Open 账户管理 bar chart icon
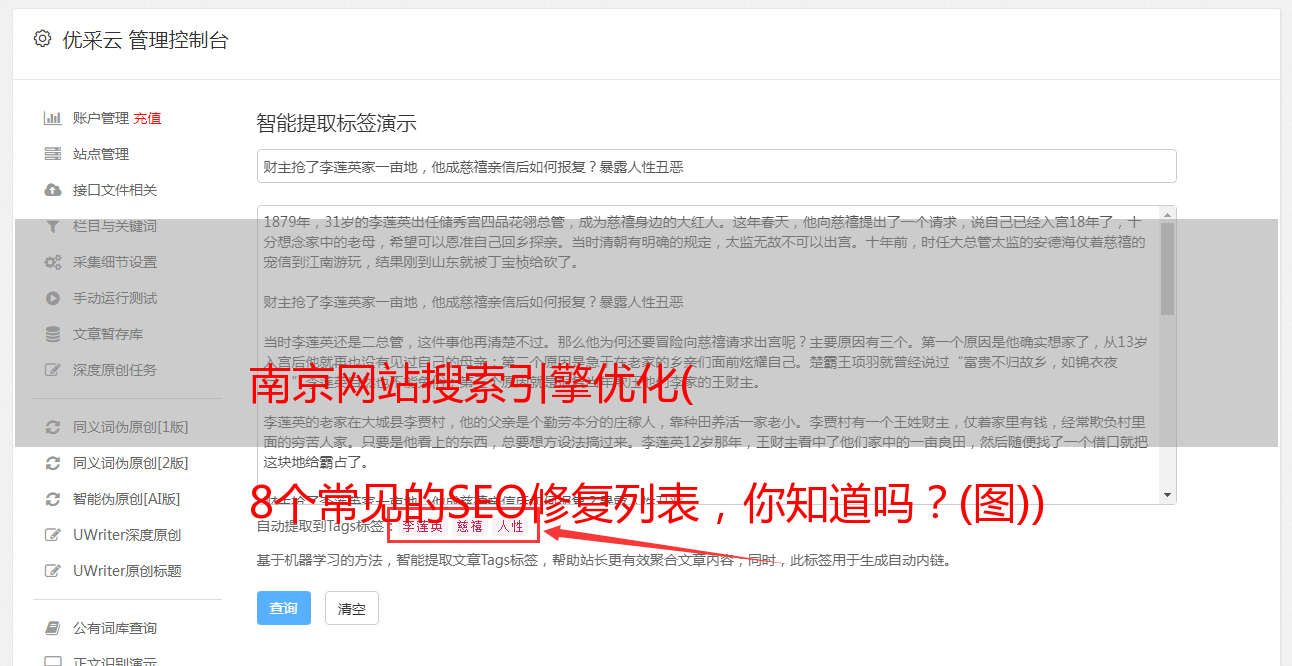This screenshot has width=1292, height=666. point(53,118)
